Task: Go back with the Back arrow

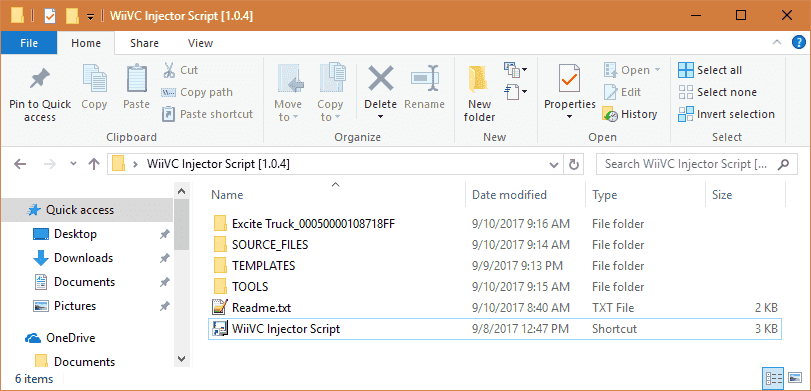Action: [20, 164]
